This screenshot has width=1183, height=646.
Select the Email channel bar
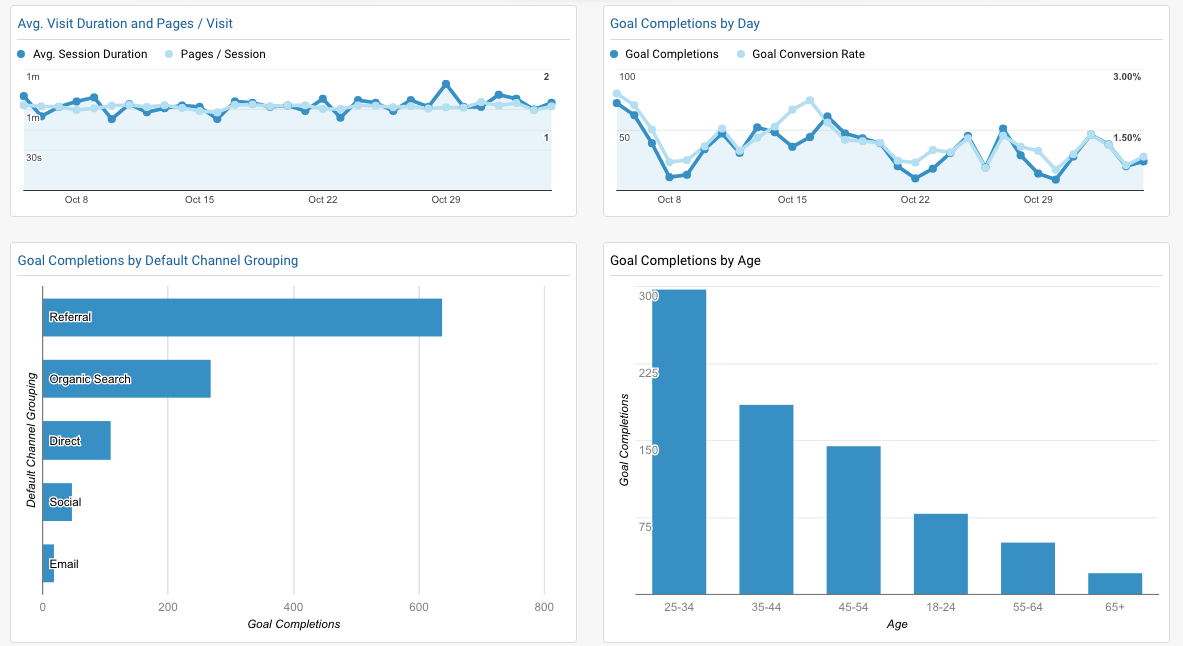[x=48, y=564]
